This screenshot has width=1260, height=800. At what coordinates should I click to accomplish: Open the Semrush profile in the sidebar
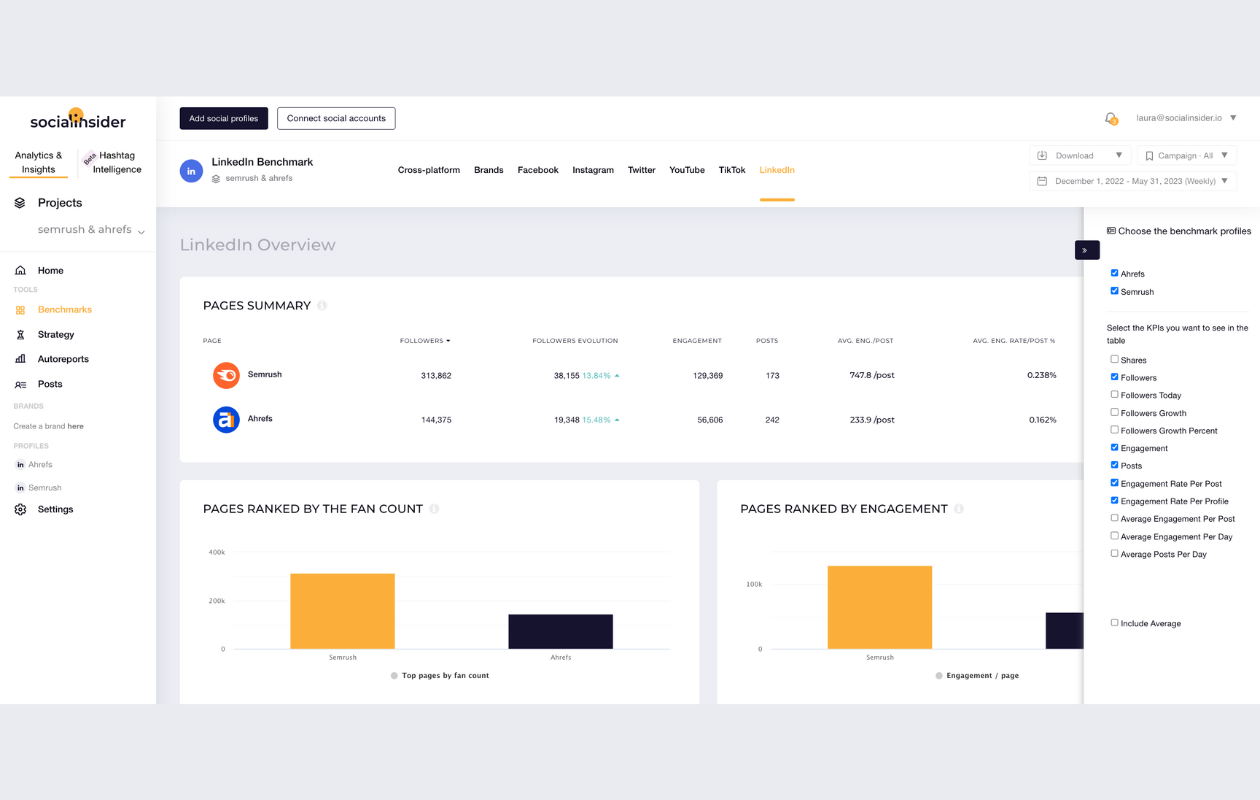tap(45, 488)
